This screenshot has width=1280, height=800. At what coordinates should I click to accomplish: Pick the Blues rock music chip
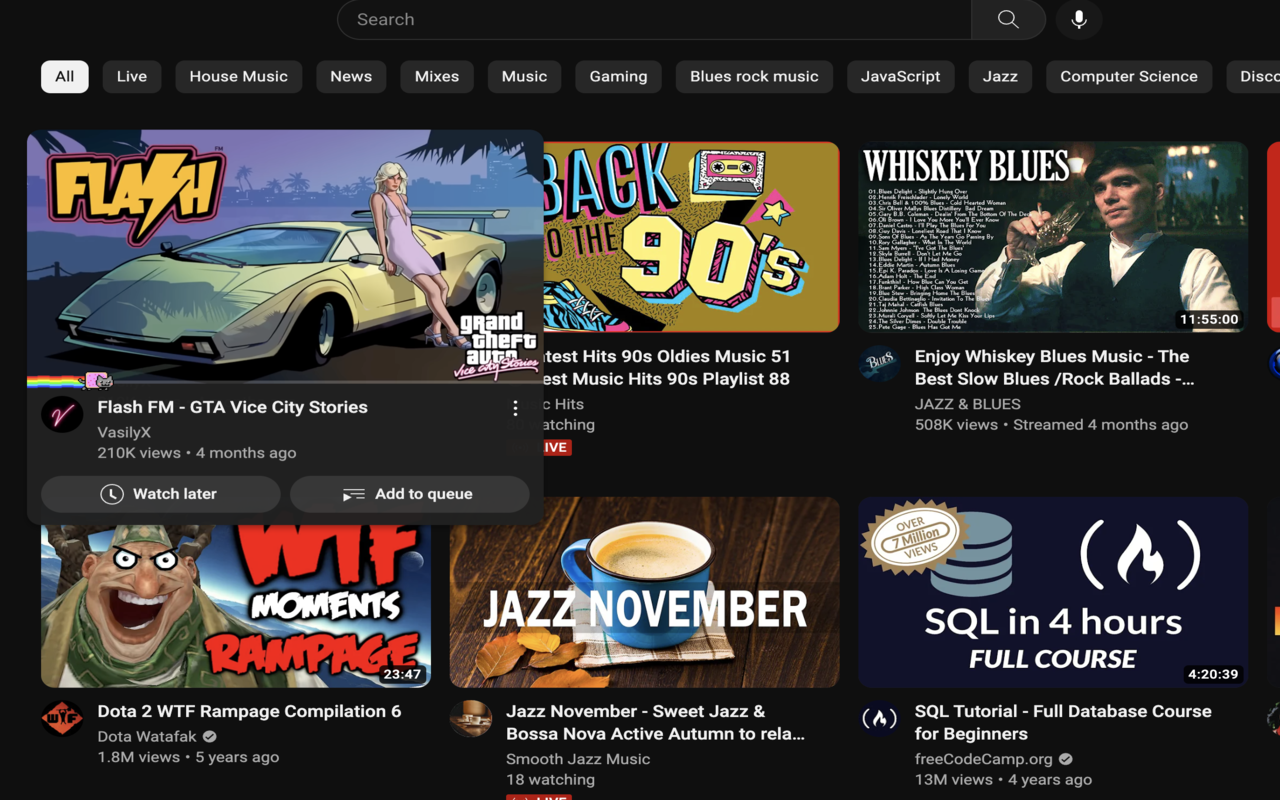pyautogui.click(x=754, y=77)
